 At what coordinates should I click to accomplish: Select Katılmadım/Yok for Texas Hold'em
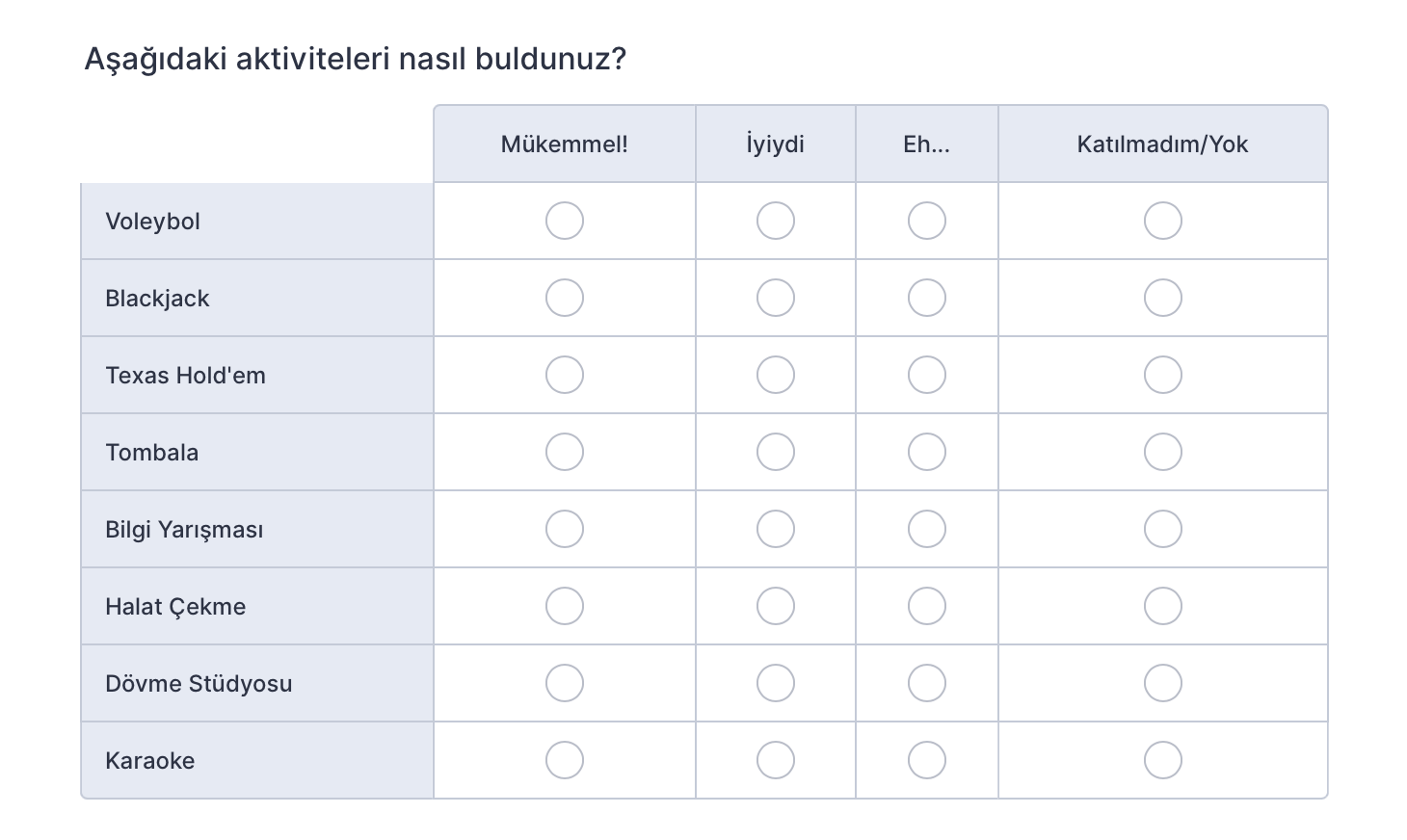[x=1163, y=375]
